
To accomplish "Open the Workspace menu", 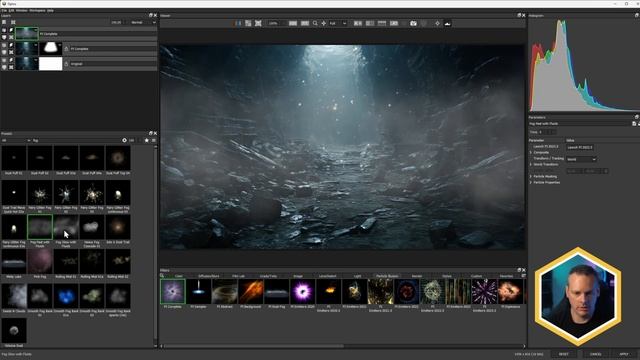I will (37, 10).
